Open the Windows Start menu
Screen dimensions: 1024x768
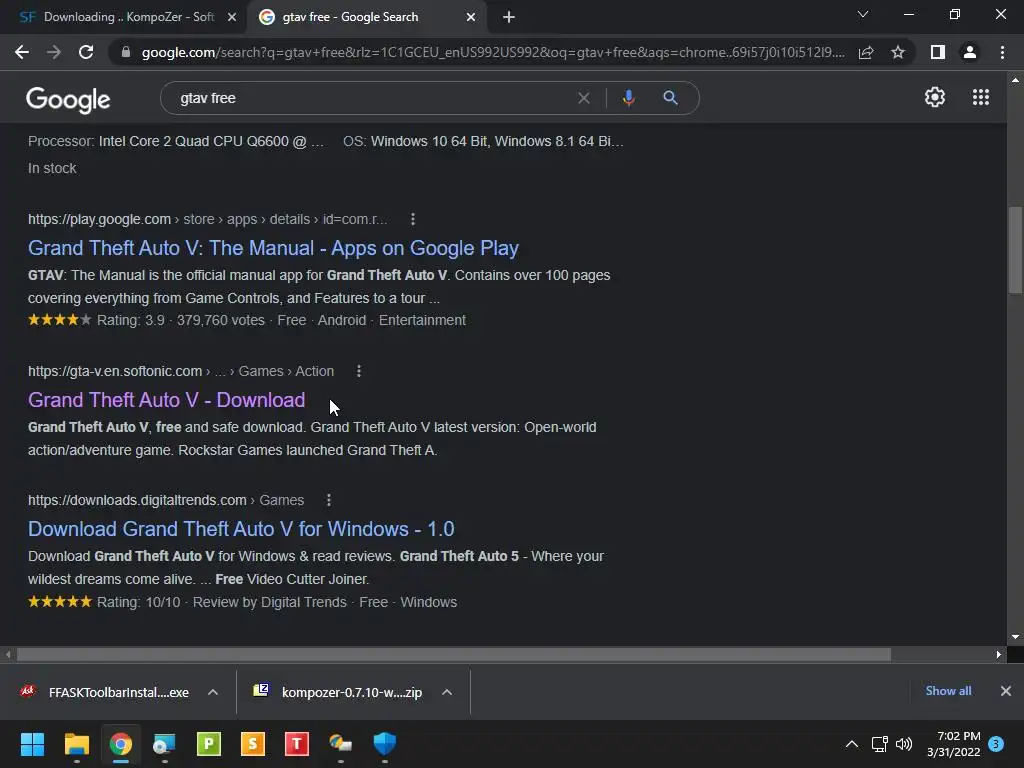tap(32, 744)
